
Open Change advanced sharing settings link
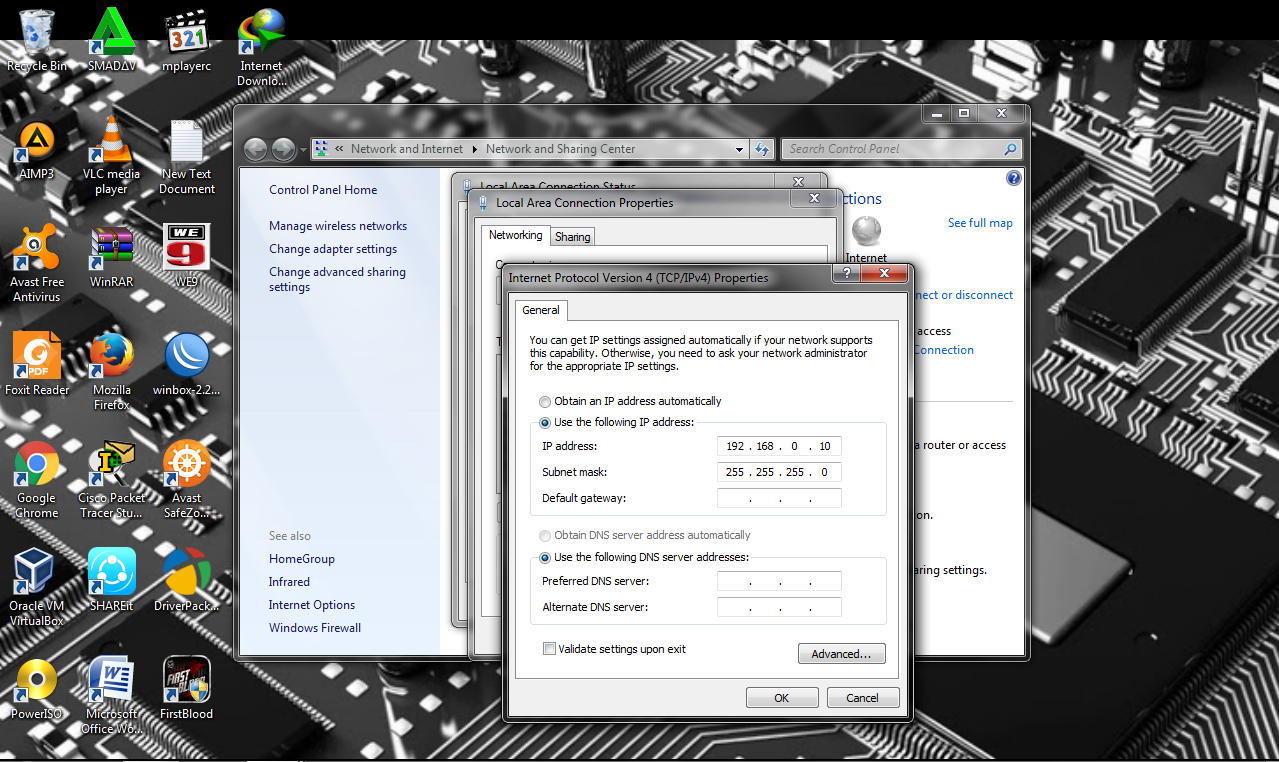point(337,279)
